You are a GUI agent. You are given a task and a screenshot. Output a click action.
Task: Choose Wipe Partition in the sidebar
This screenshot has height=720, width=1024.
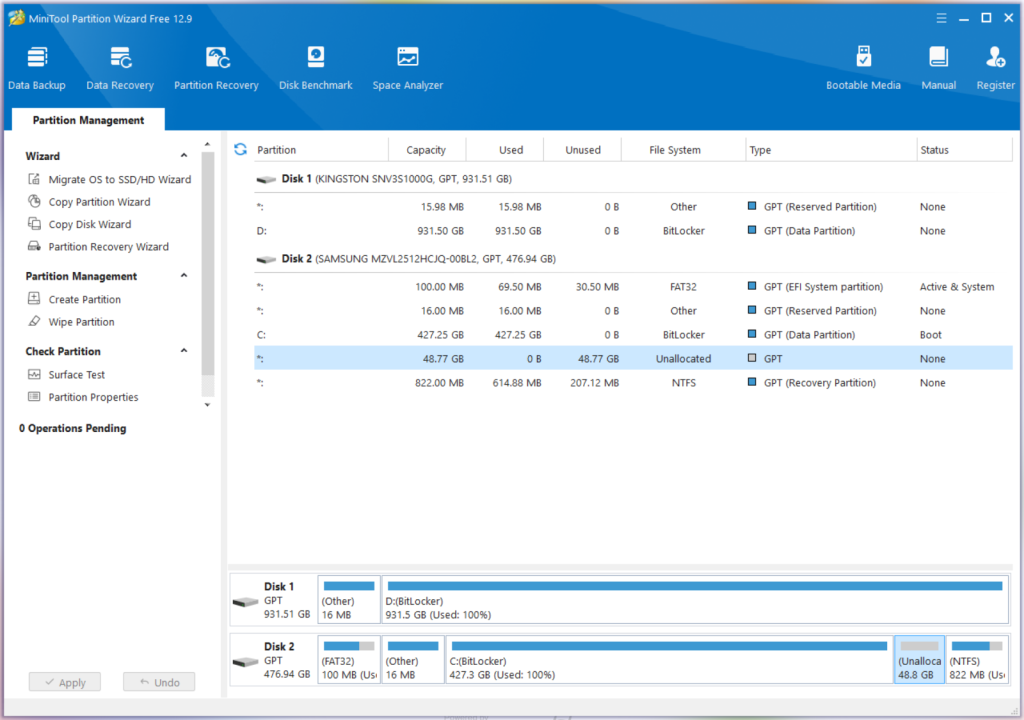coord(82,321)
